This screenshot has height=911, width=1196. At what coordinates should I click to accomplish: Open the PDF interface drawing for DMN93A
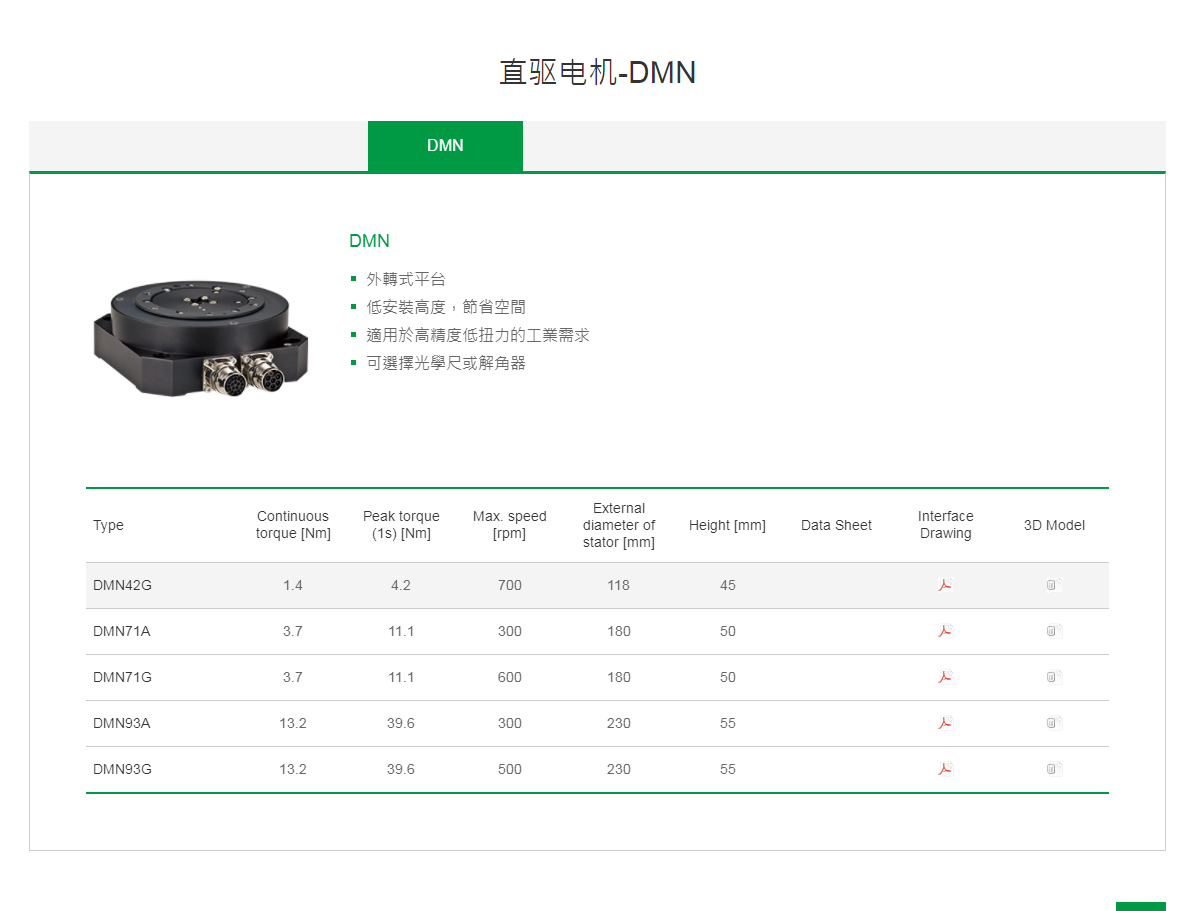(x=945, y=723)
